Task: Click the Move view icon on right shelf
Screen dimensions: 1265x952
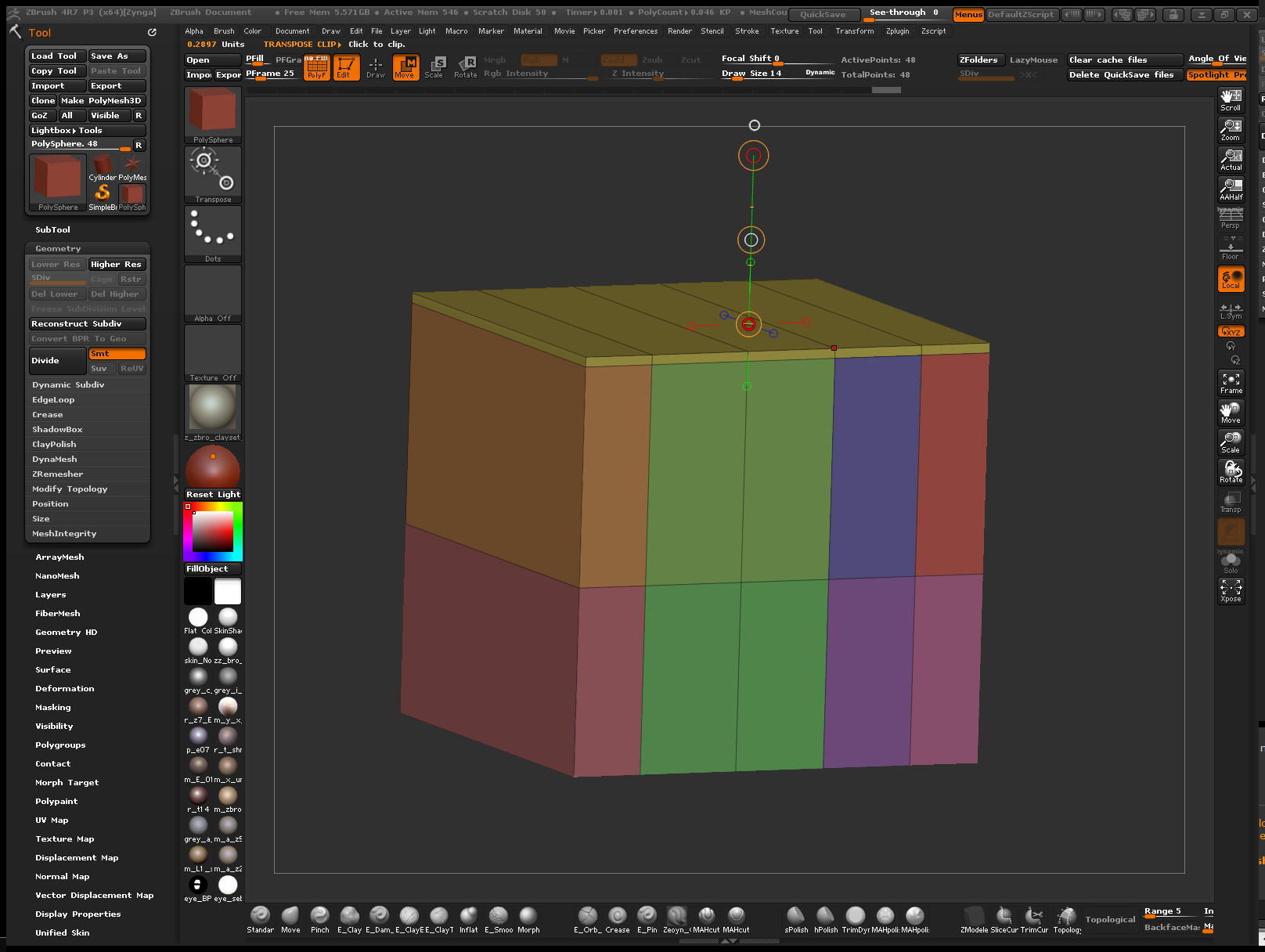Action: 1231,412
